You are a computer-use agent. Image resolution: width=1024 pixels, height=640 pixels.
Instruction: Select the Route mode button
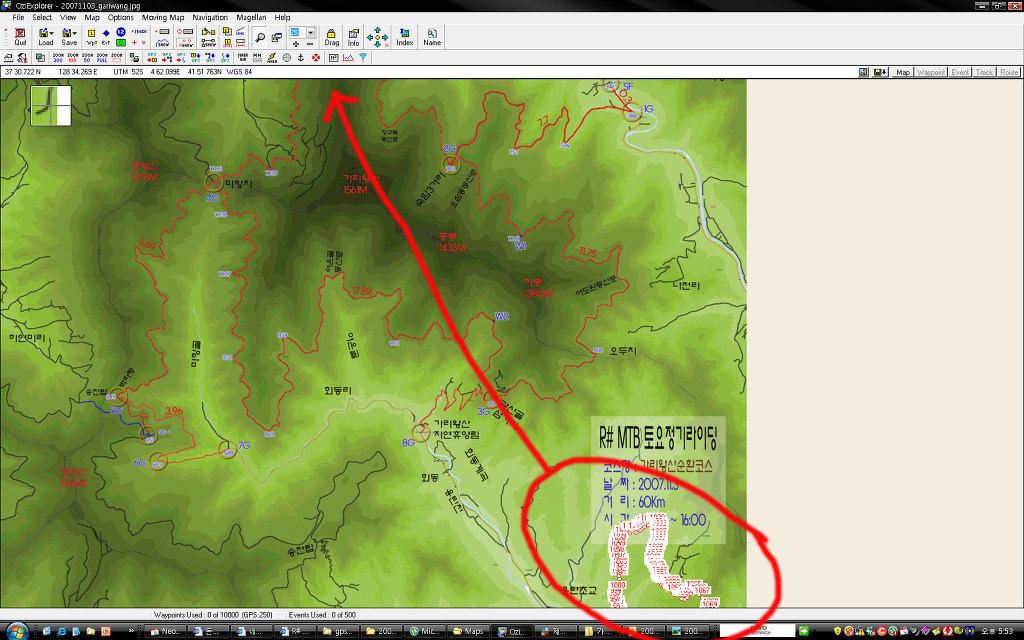[x=1008, y=72]
